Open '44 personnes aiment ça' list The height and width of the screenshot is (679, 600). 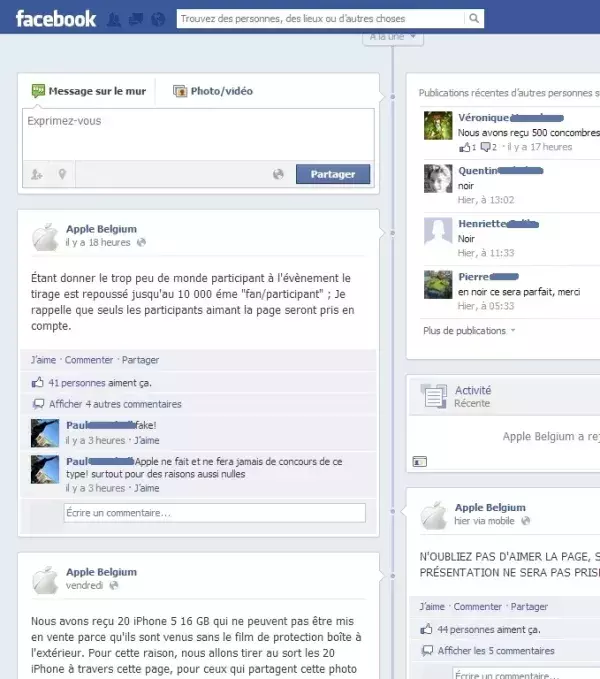tap(489, 630)
